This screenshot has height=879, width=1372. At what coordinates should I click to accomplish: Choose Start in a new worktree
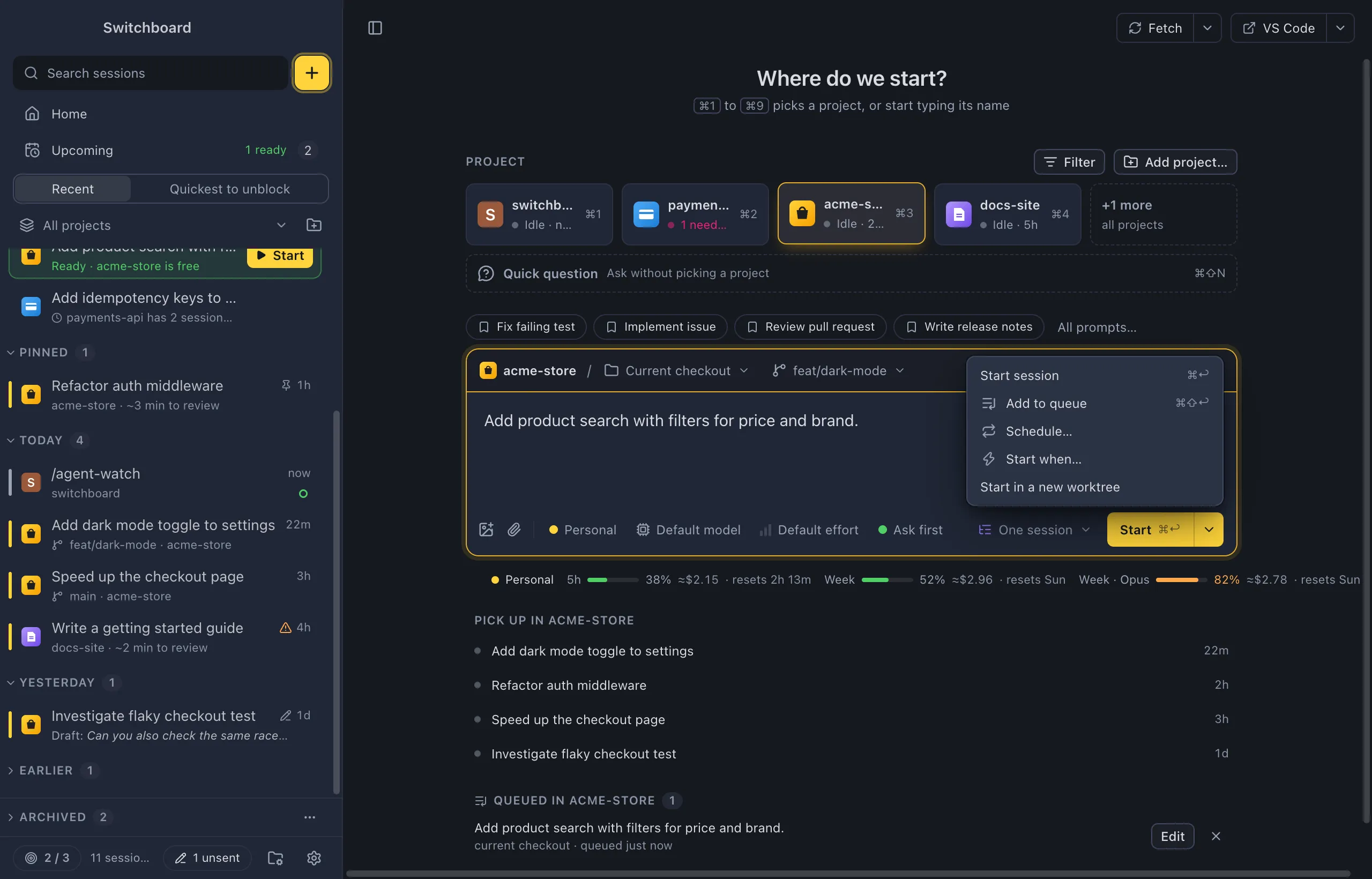click(1094, 487)
